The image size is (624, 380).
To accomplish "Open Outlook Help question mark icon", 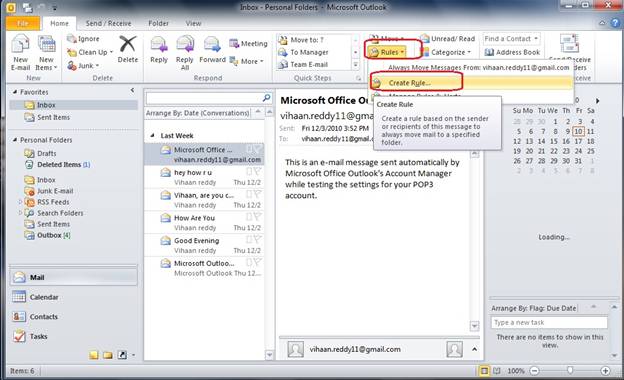I will click(615, 23).
